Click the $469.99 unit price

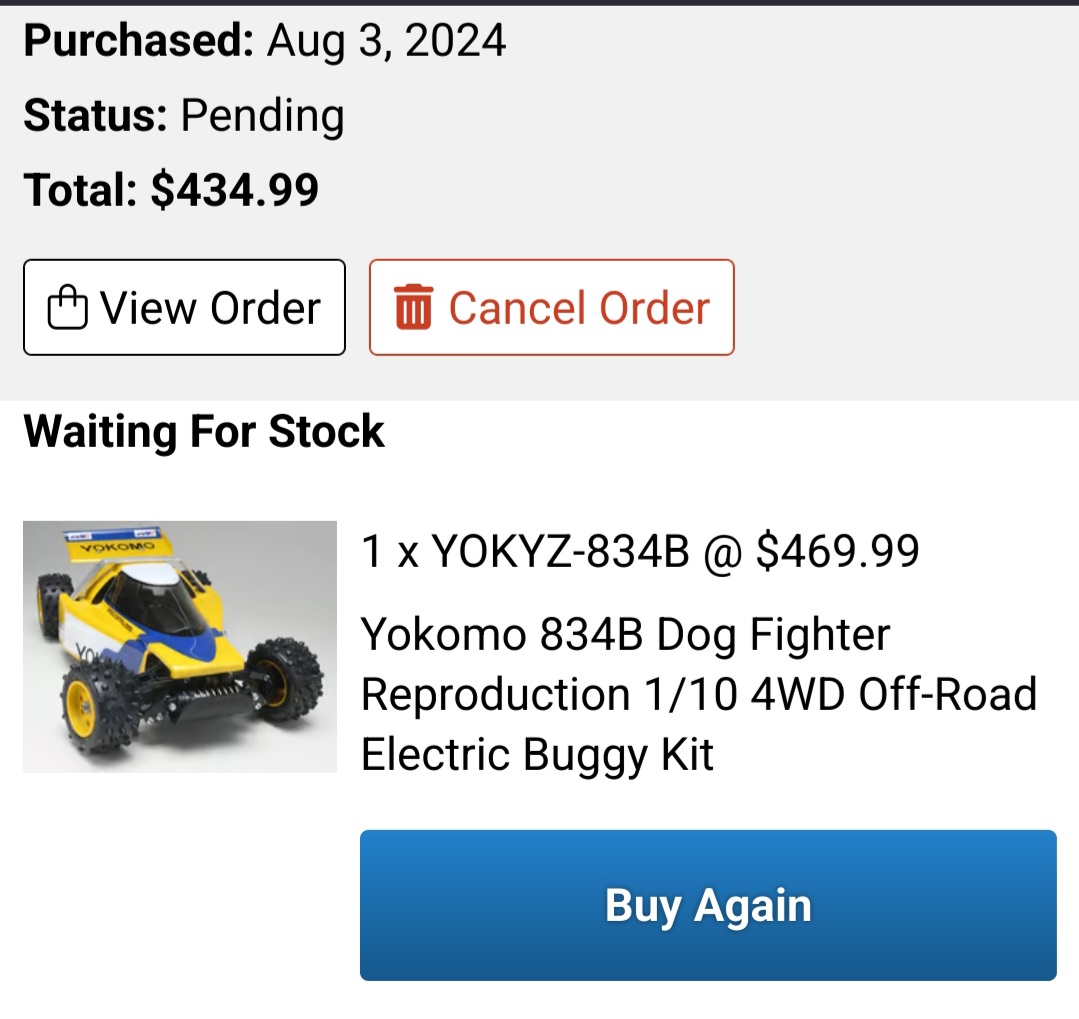(837, 551)
